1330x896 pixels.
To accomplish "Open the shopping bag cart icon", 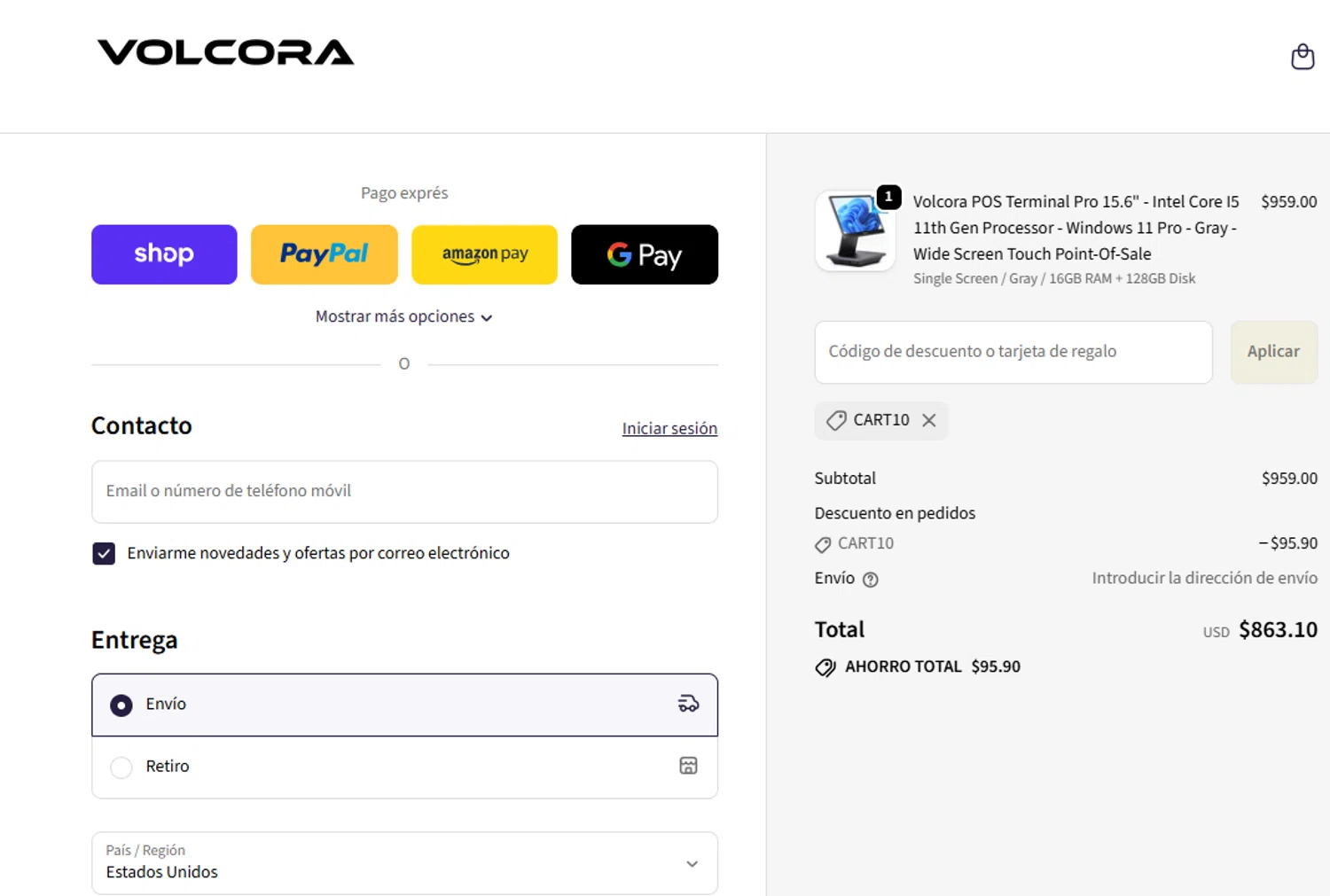I will pos(1302,57).
